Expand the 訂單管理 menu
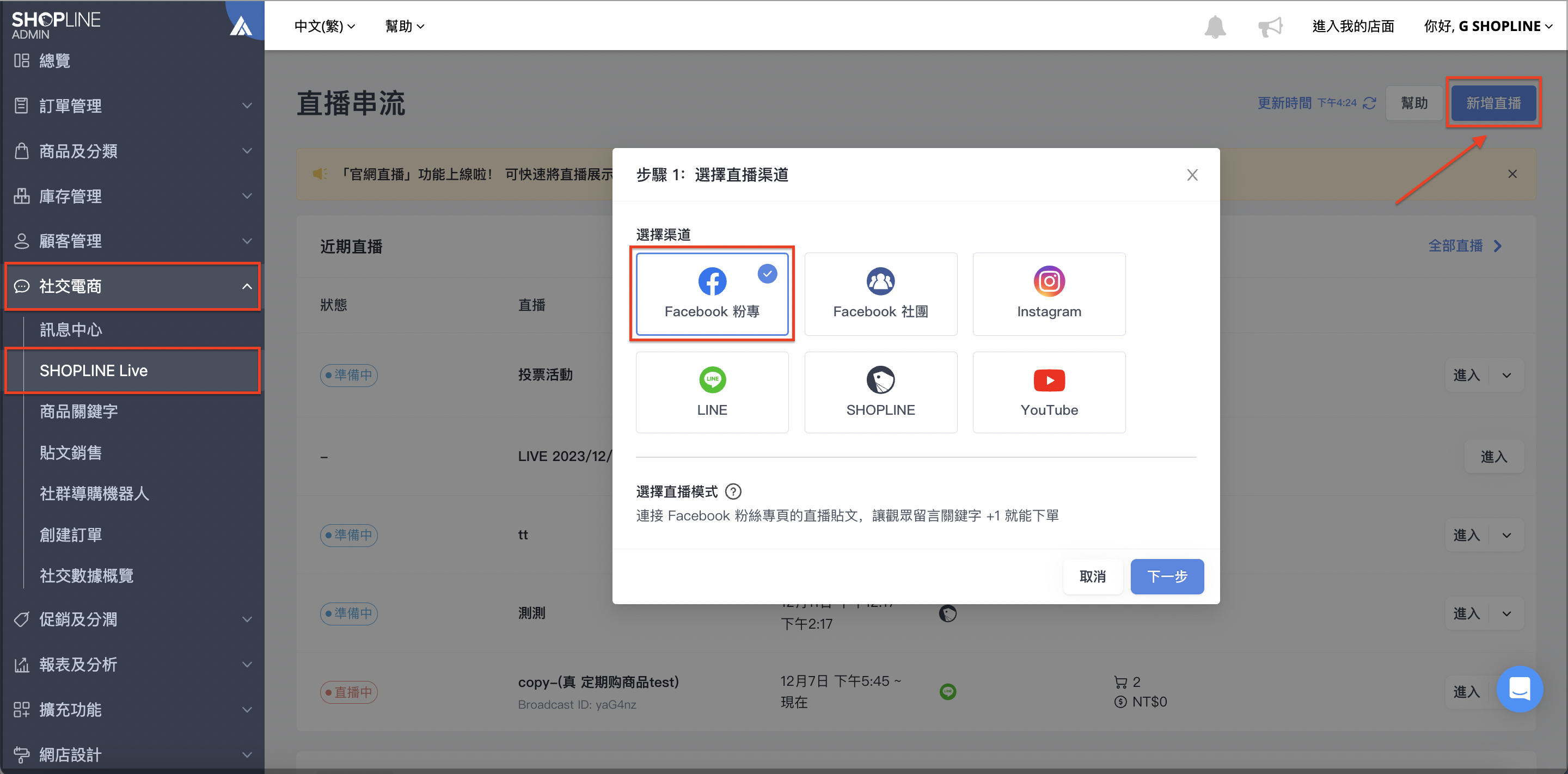The width and height of the screenshot is (1568, 774). 132,106
